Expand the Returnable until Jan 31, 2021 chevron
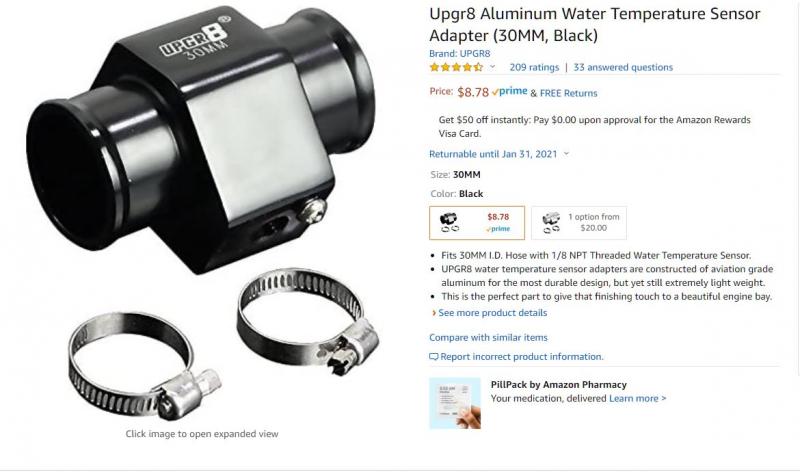Image resolution: width=800 pixels, height=472 pixels. coord(566,154)
